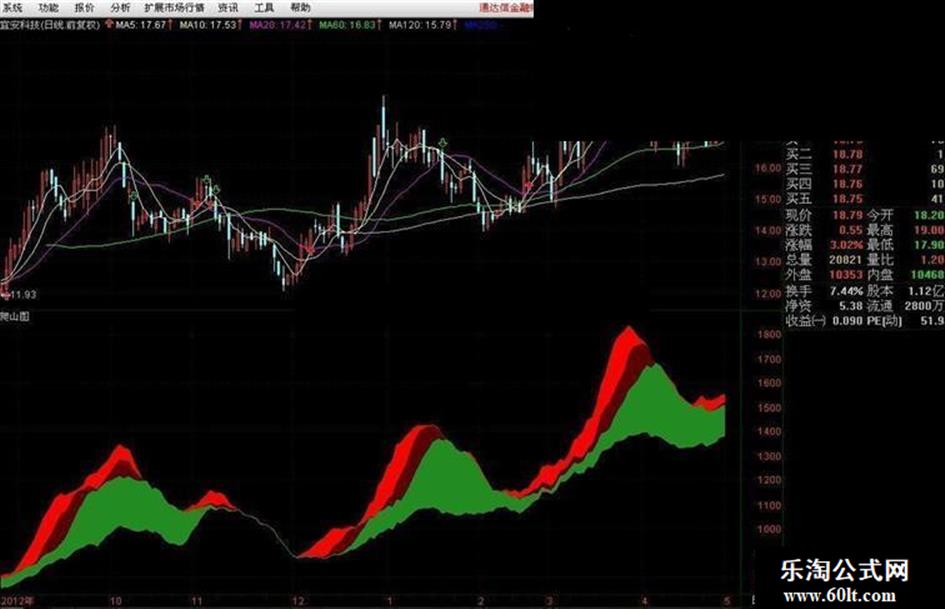This screenshot has height=609, width=945.
Task: Open the 分析 menu
Action: [x=120, y=8]
